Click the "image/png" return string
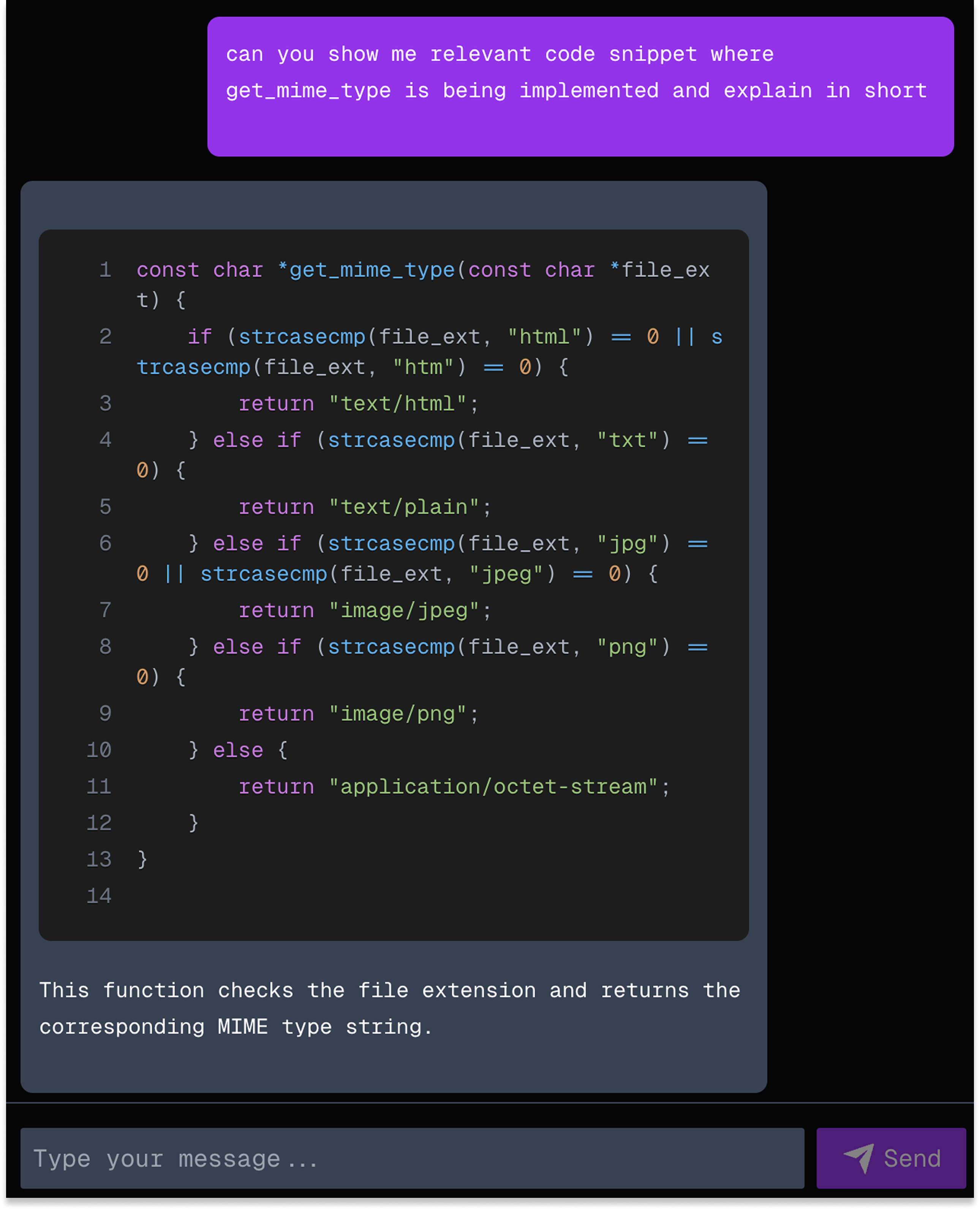The height and width of the screenshot is (1210, 980). coord(398,714)
